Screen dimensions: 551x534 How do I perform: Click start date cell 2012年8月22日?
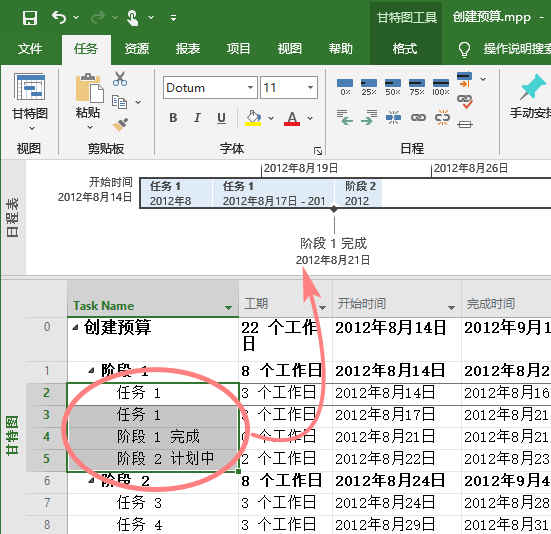point(397,459)
